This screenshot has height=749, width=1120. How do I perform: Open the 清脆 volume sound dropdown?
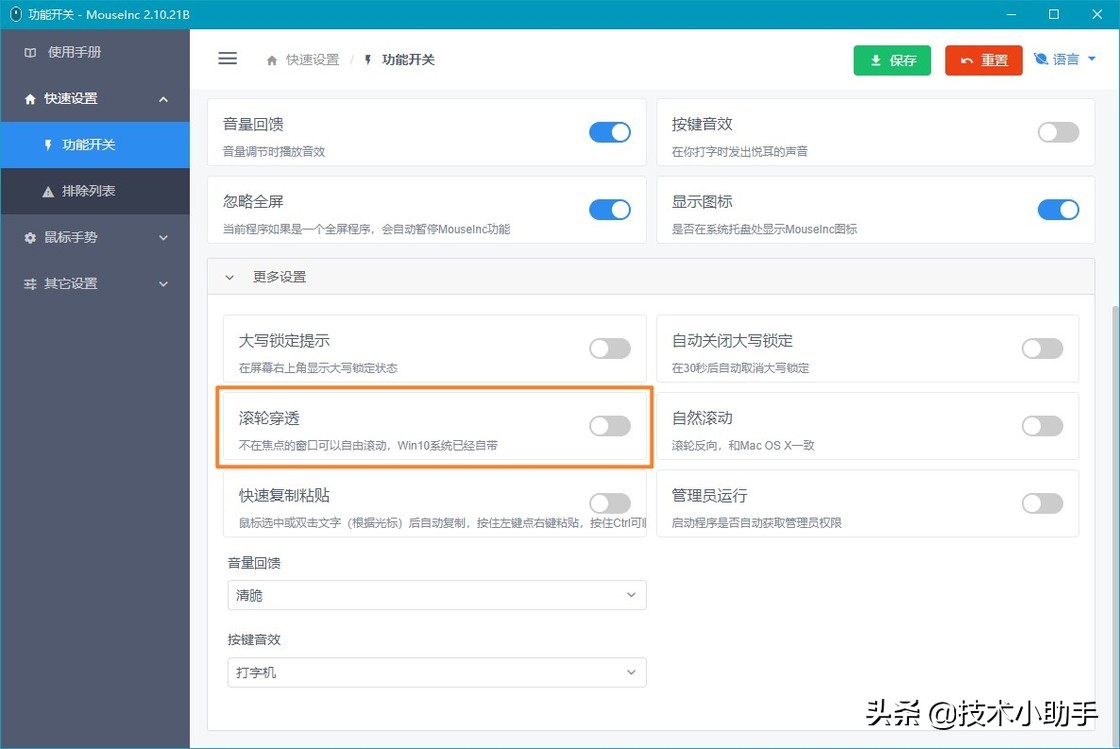point(435,594)
